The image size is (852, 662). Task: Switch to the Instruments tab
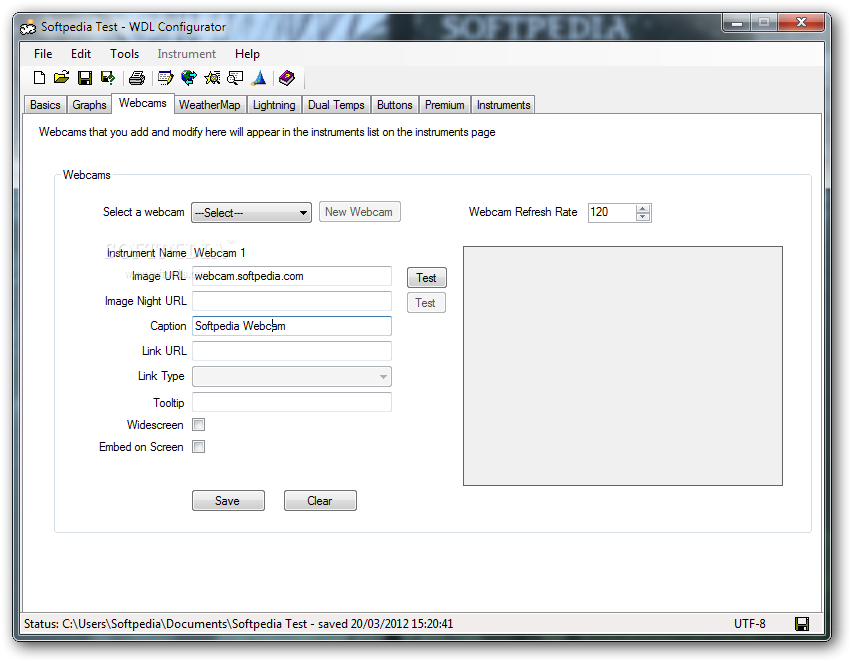coord(503,105)
